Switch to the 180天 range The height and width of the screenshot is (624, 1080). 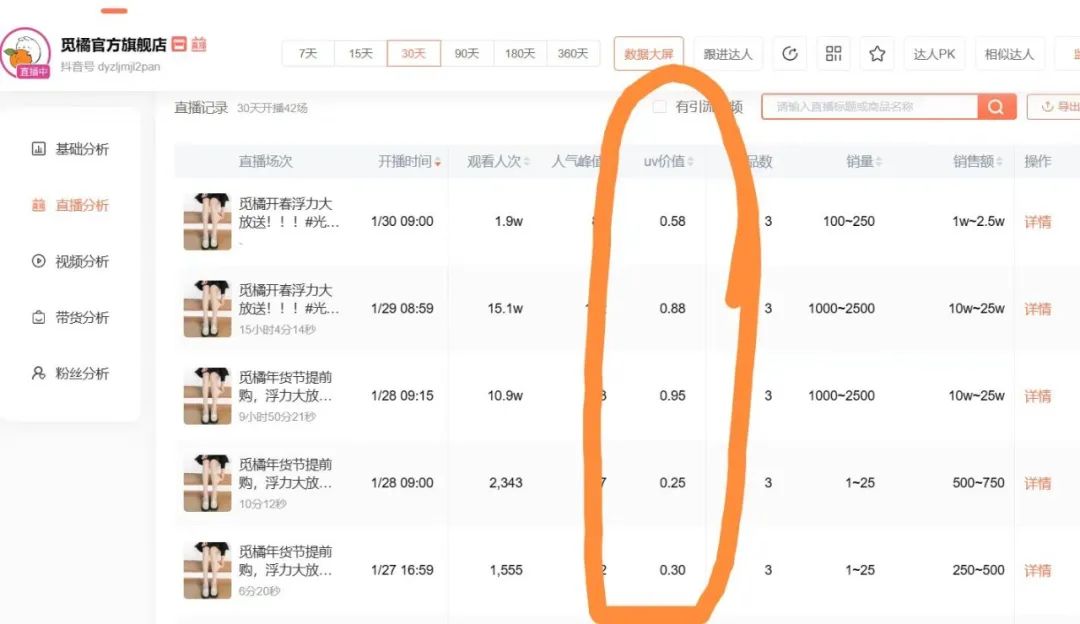(x=519, y=54)
